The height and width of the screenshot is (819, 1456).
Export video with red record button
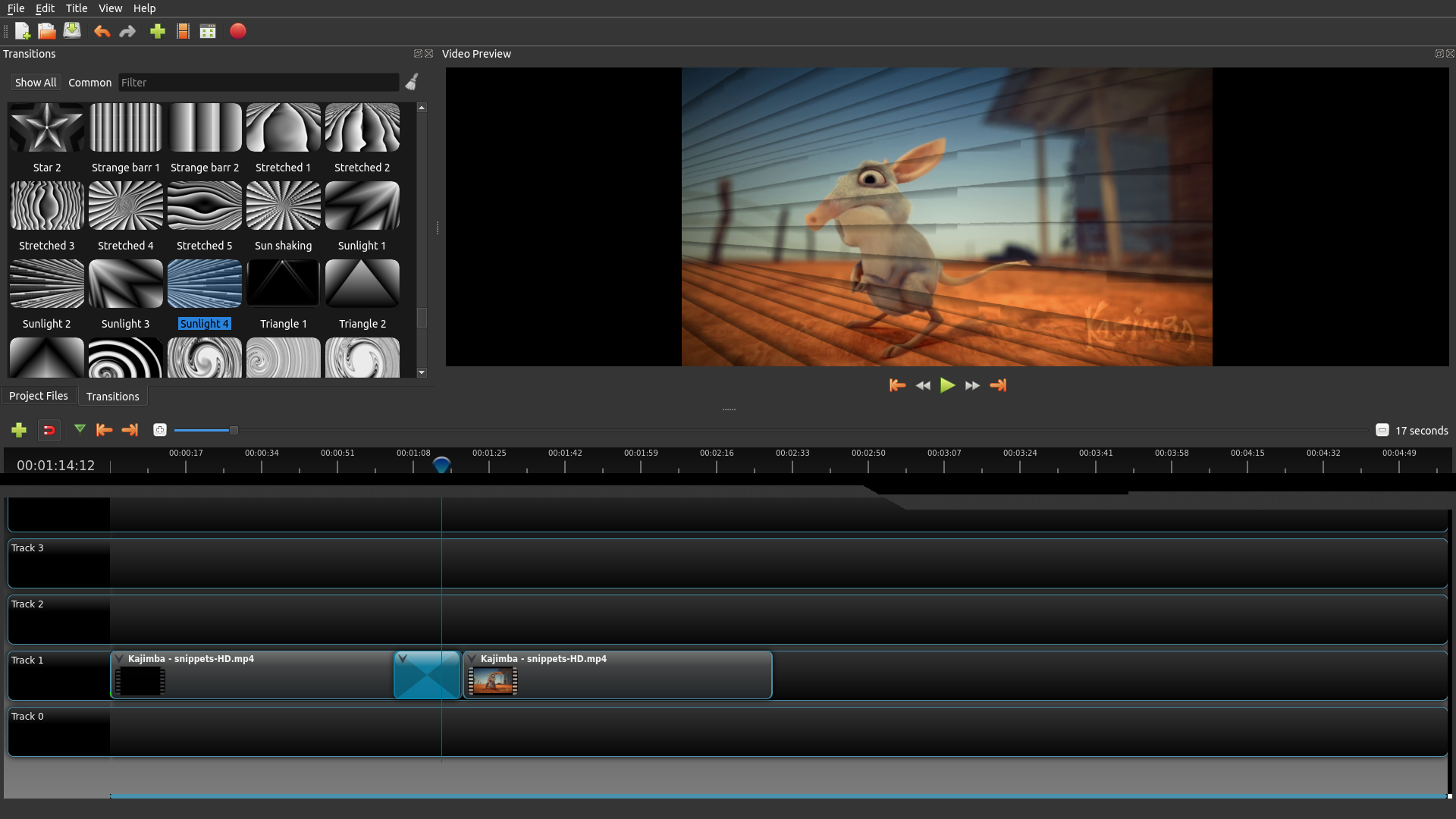[238, 31]
